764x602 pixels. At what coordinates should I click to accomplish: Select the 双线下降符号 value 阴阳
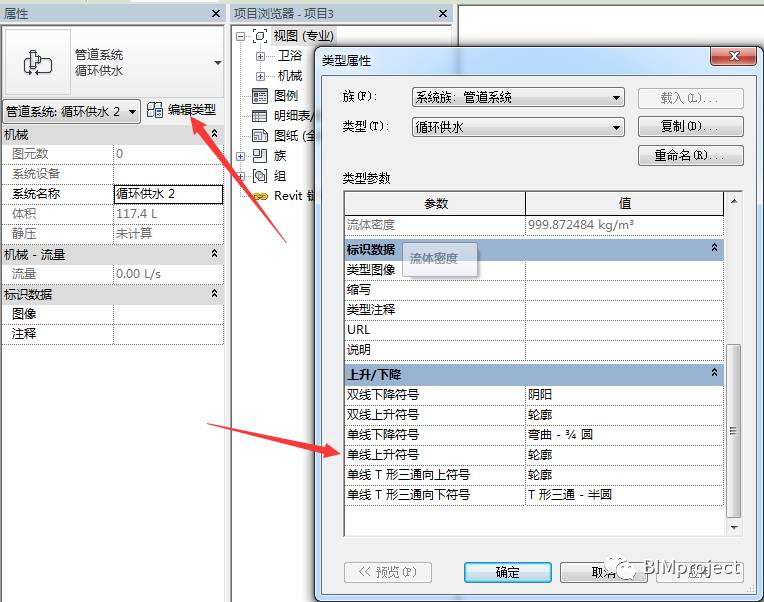click(x=624, y=395)
